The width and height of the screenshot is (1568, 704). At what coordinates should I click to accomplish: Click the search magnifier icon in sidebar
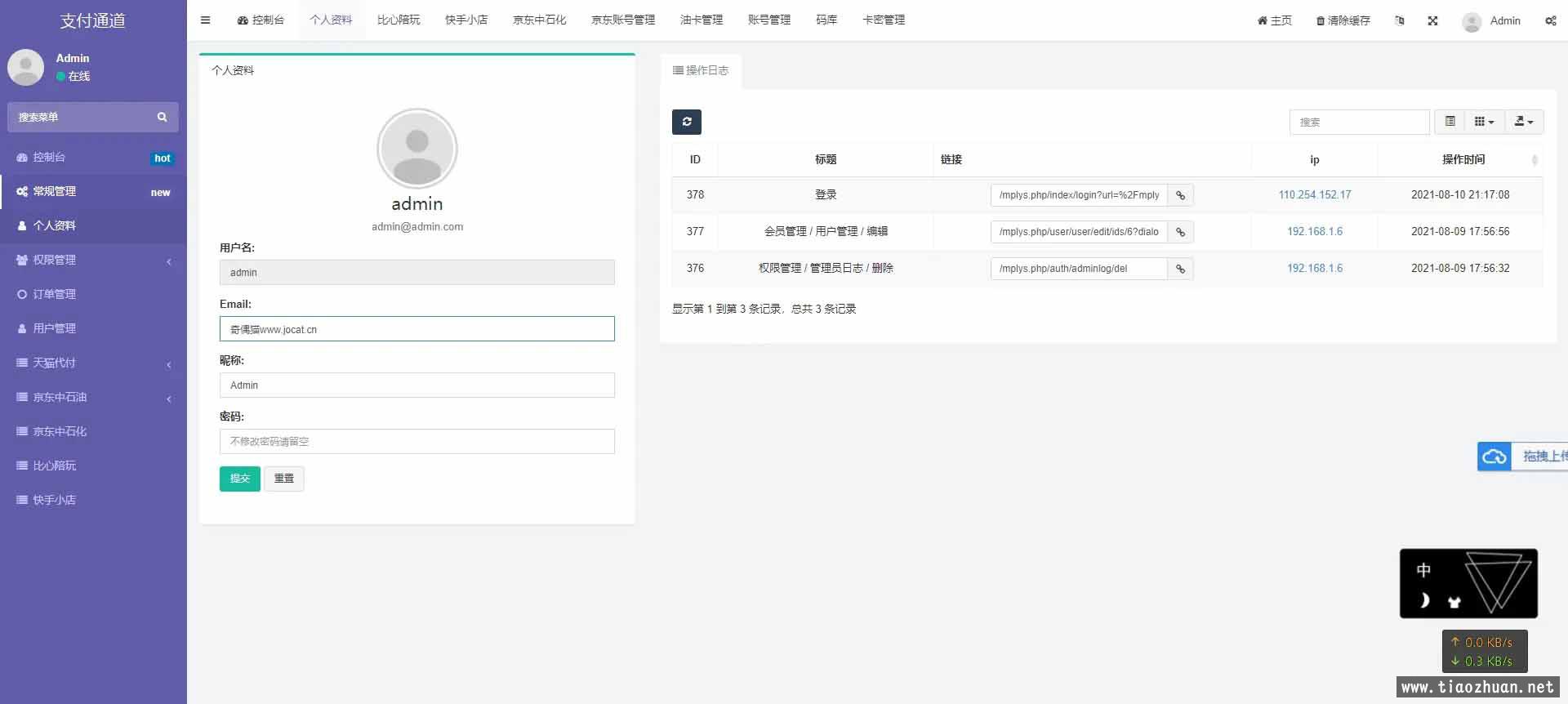click(162, 117)
